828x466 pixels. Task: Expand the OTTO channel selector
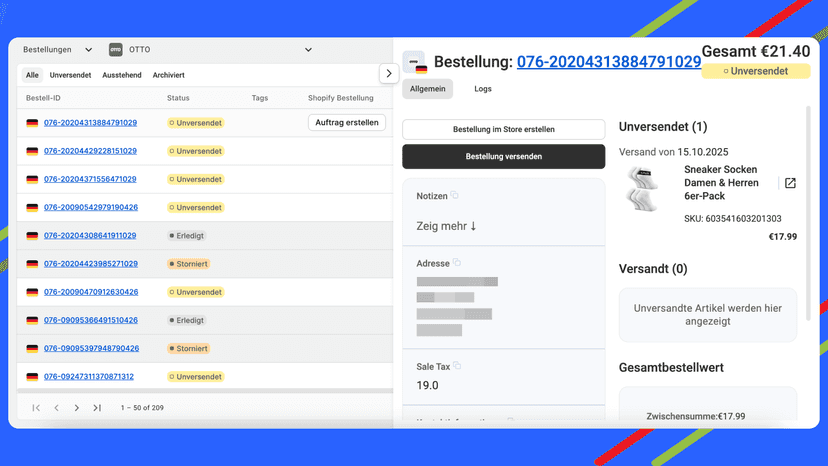click(308, 50)
